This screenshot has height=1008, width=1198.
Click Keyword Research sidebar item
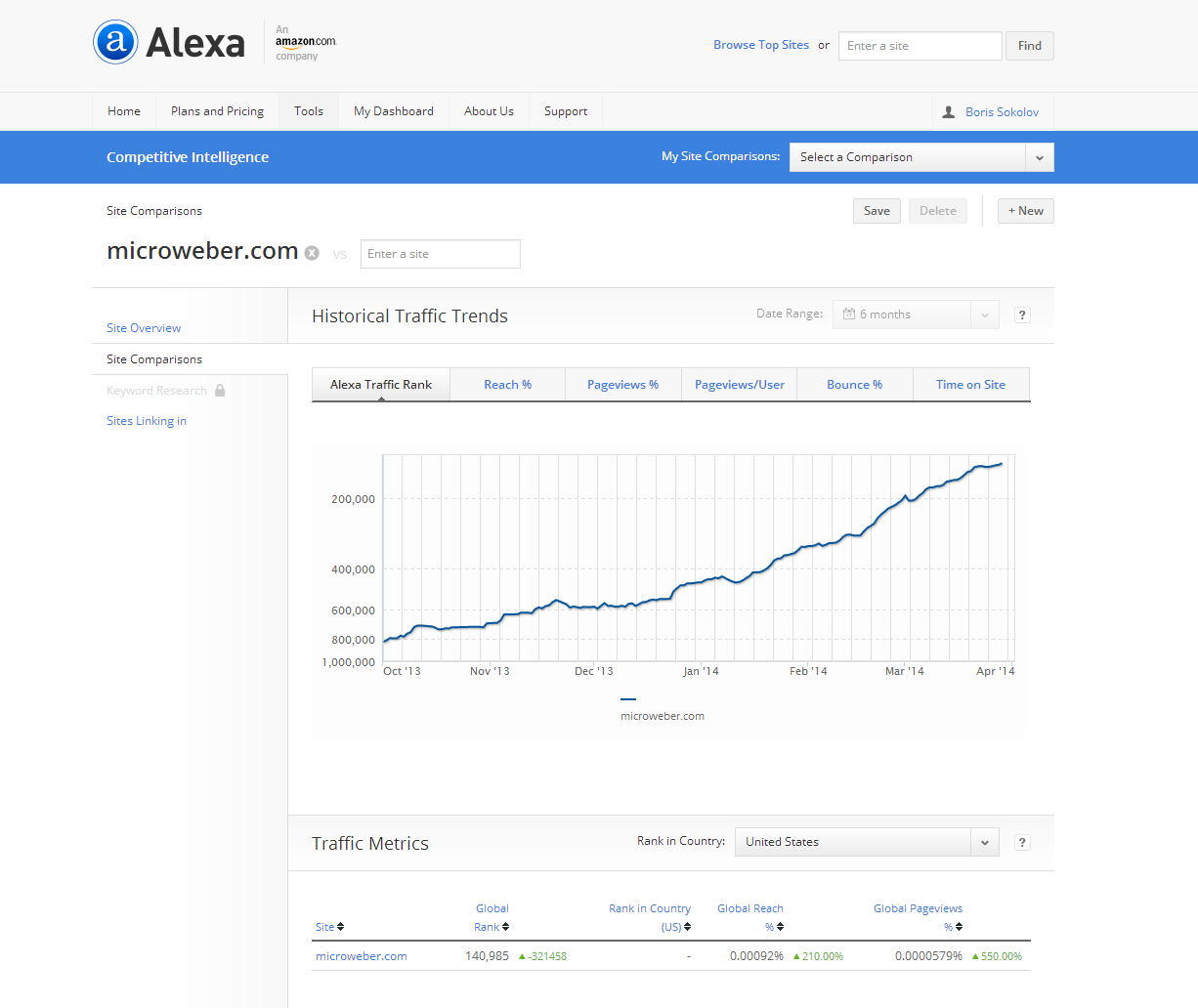(156, 391)
